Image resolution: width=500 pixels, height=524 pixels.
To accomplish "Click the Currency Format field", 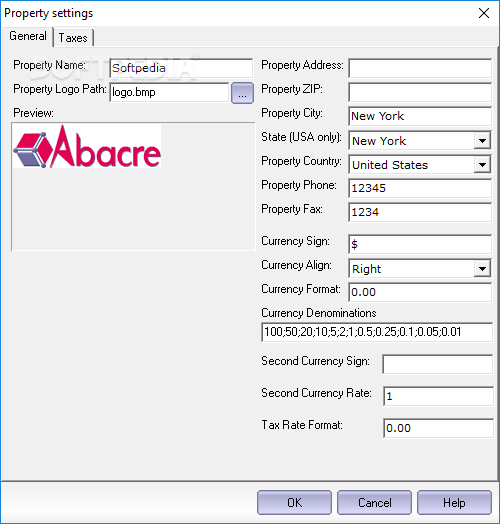I will pos(420,292).
